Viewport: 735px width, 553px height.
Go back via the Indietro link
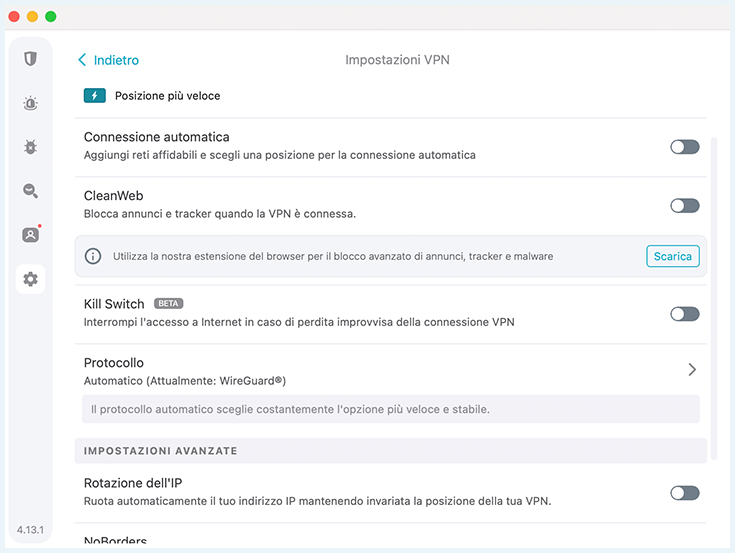116,60
